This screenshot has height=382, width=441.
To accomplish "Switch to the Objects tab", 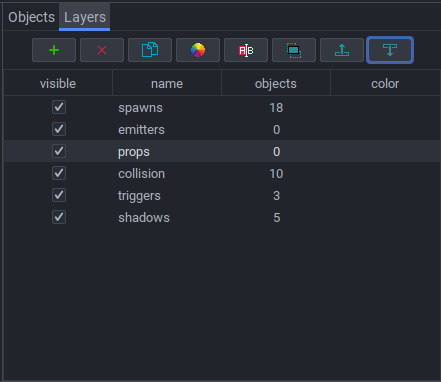I will [32, 17].
